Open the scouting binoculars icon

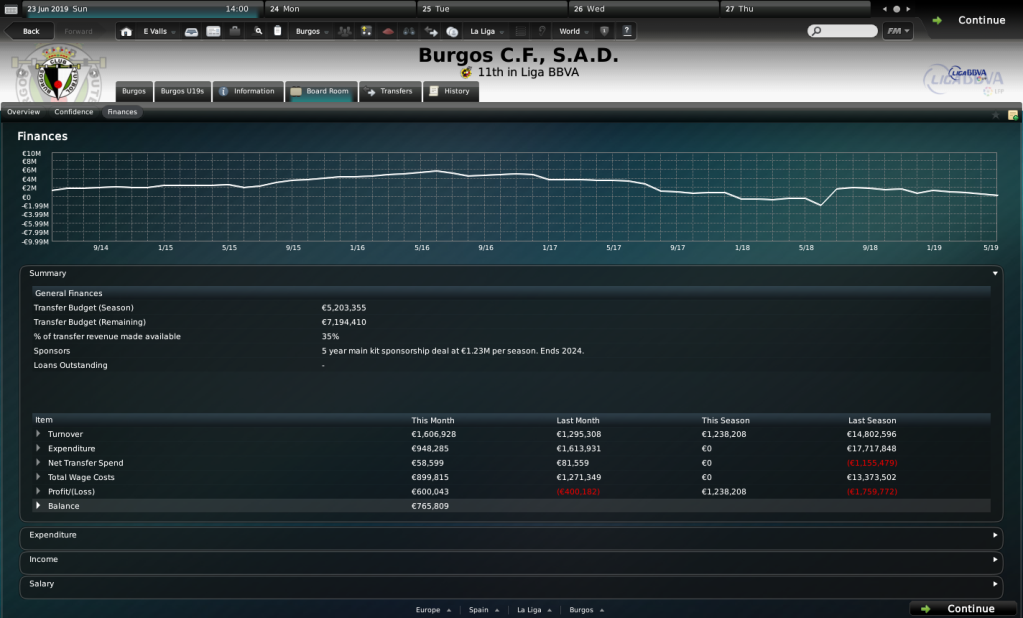[409, 31]
